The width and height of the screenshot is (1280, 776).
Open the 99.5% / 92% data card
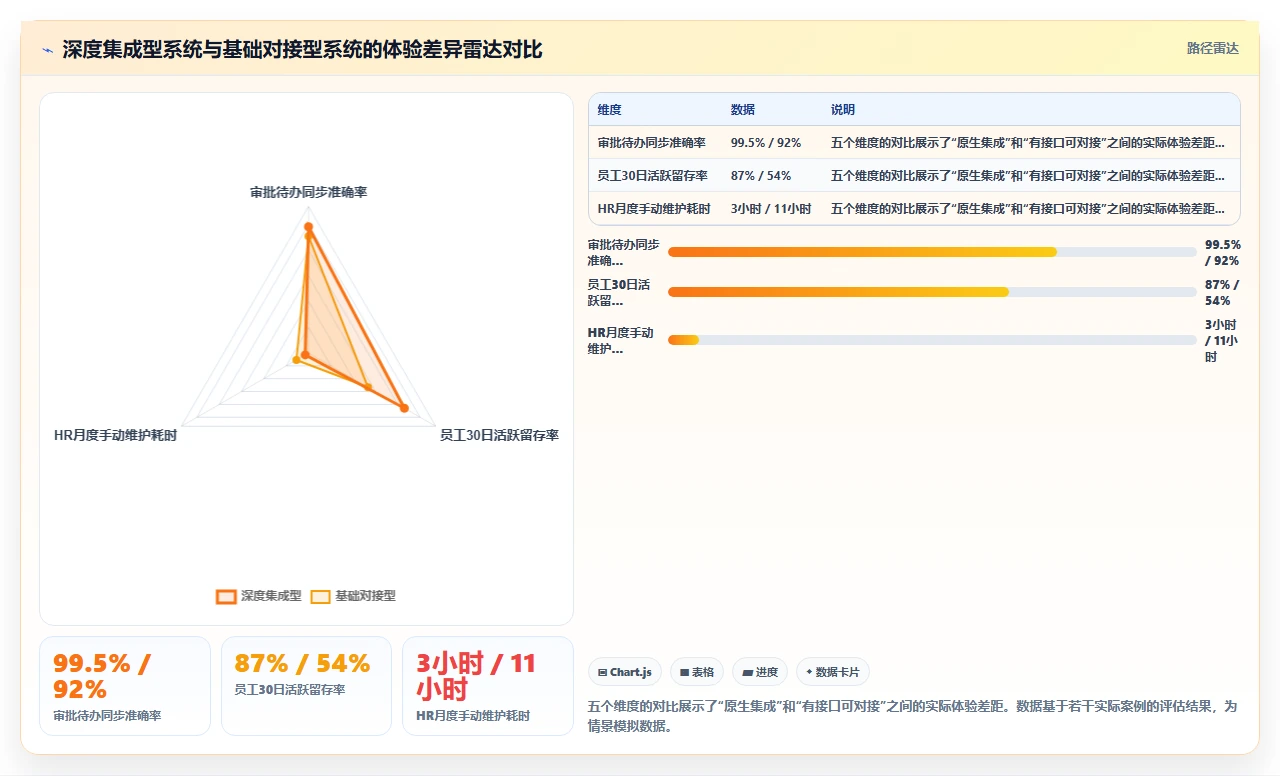pos(125,686)
